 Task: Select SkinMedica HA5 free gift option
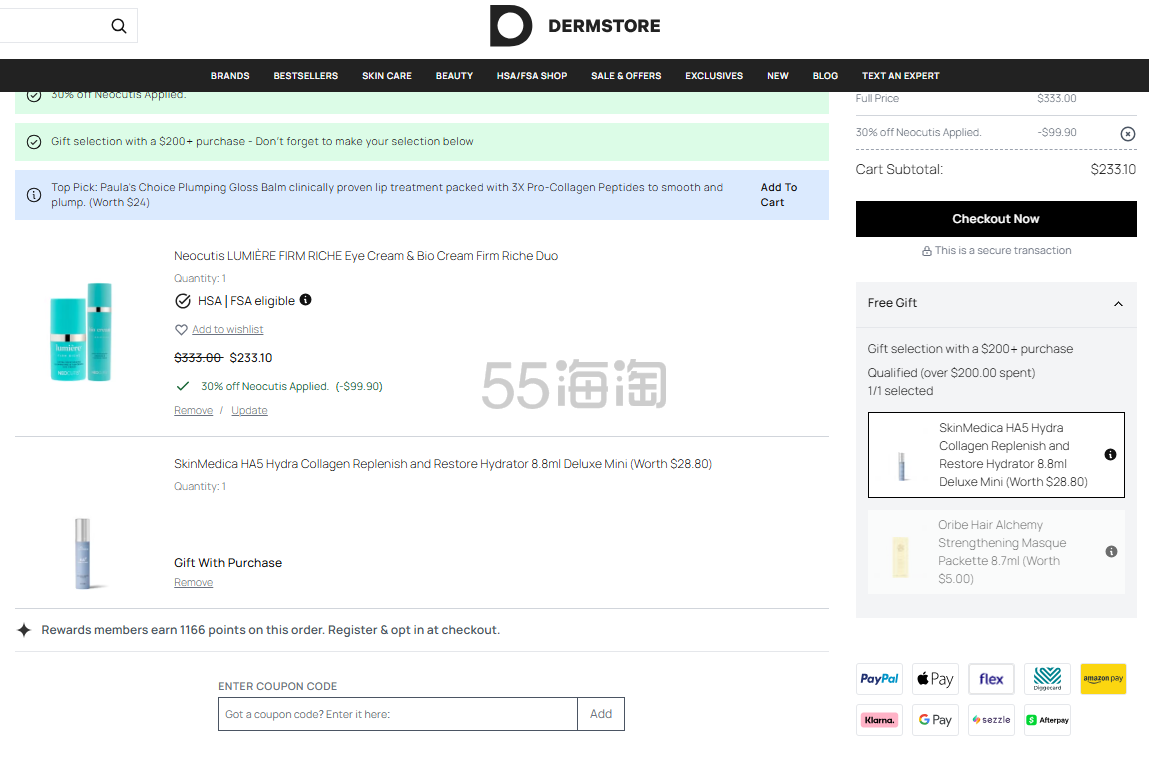996,455
